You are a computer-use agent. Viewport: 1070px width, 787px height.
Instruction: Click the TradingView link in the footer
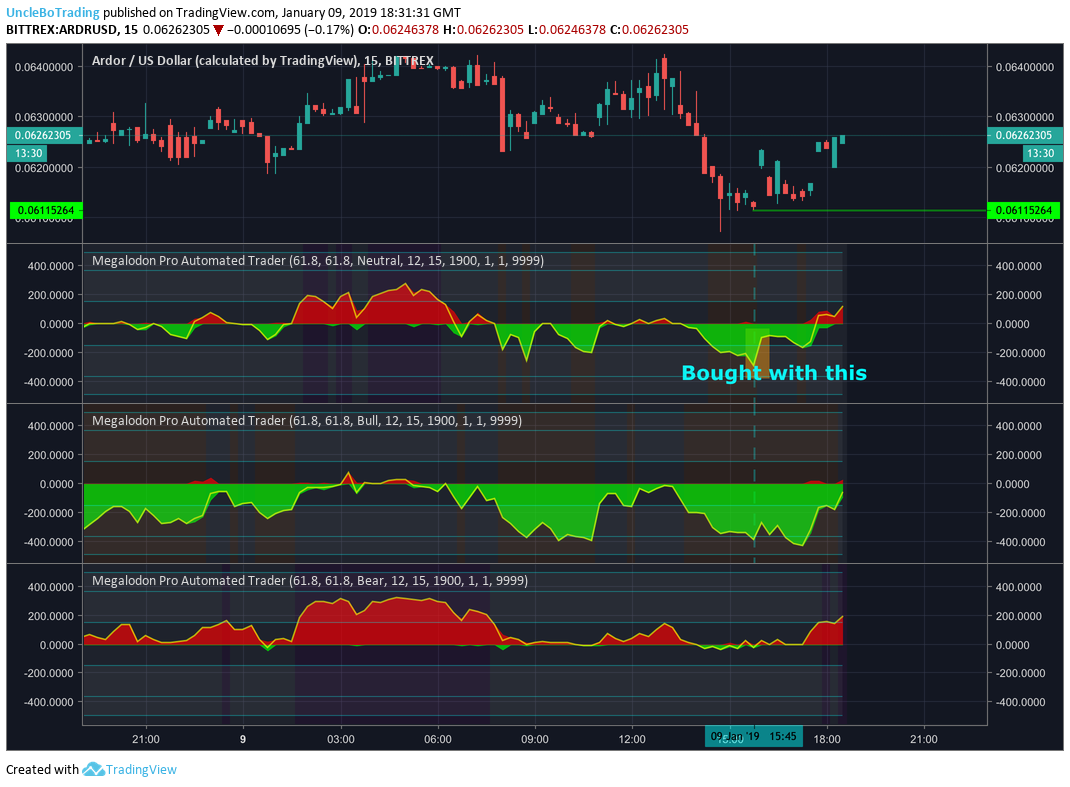tap(141, 769)
